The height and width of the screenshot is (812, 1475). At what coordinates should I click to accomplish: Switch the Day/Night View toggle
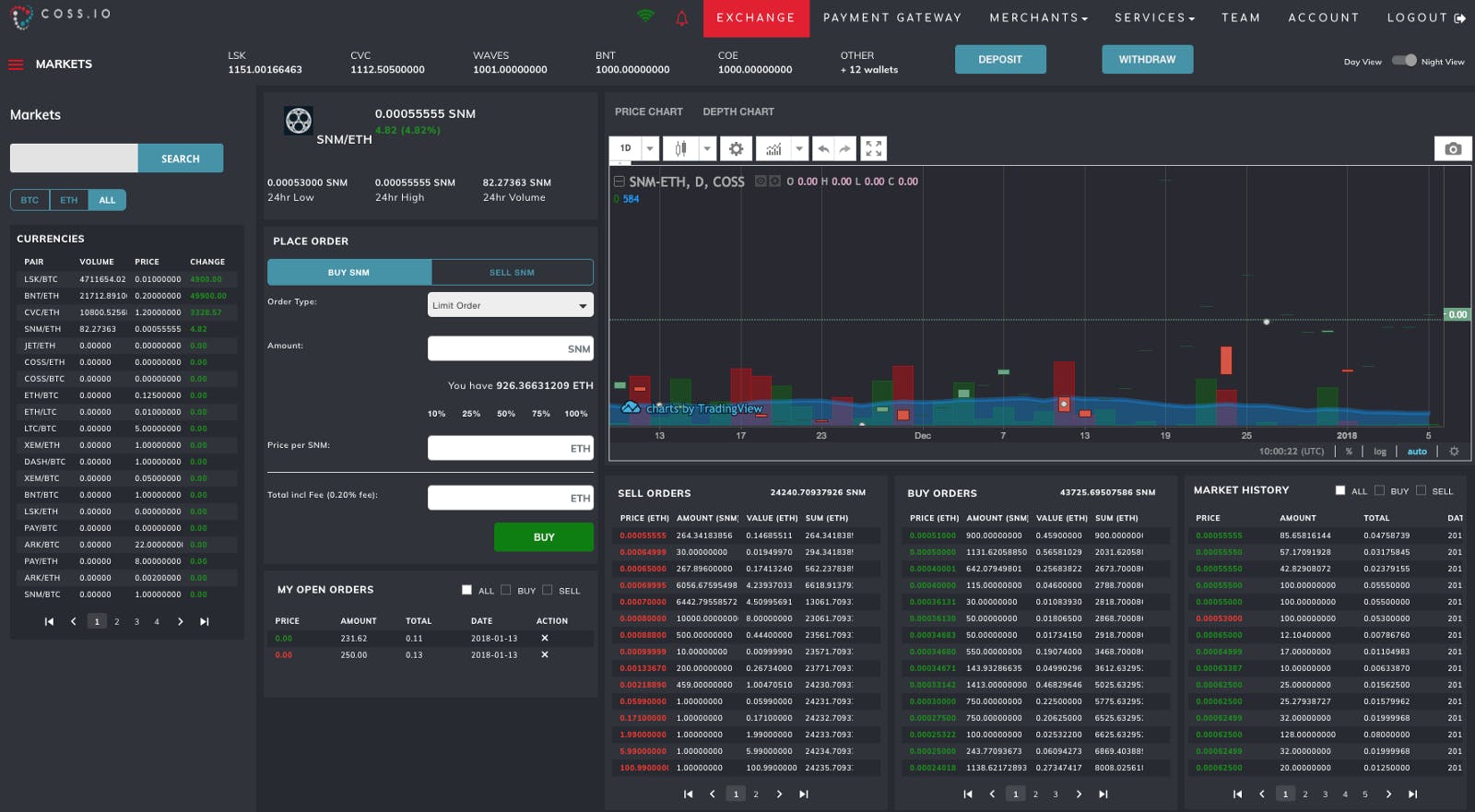(x=1404, y=61)
